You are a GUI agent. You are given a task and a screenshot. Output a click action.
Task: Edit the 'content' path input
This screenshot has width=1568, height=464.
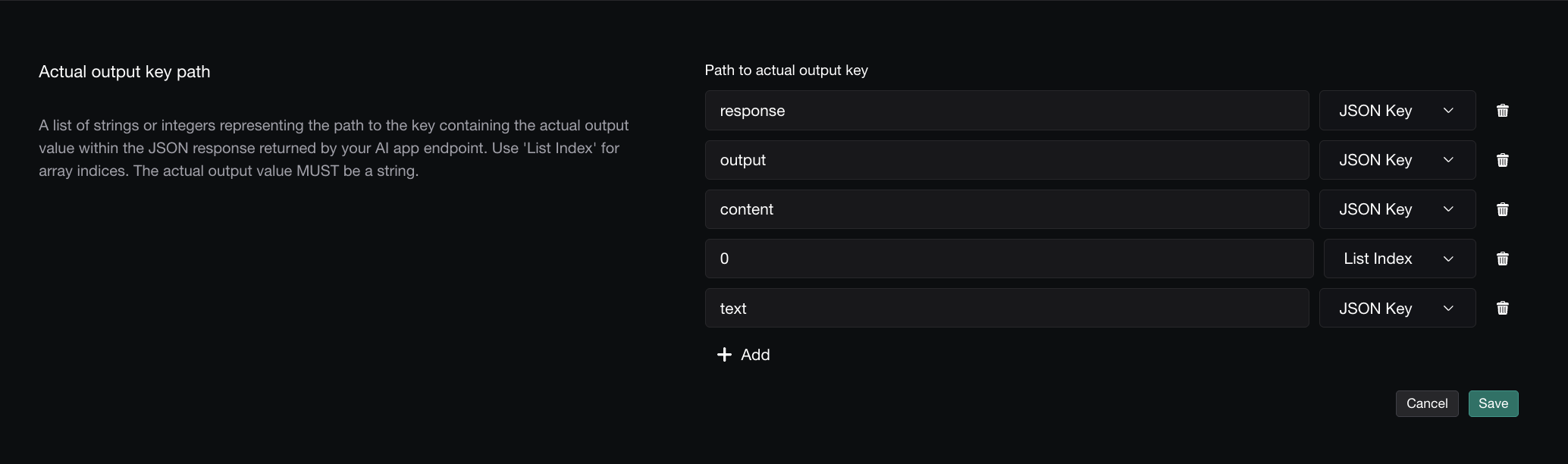coord(1006,209)
